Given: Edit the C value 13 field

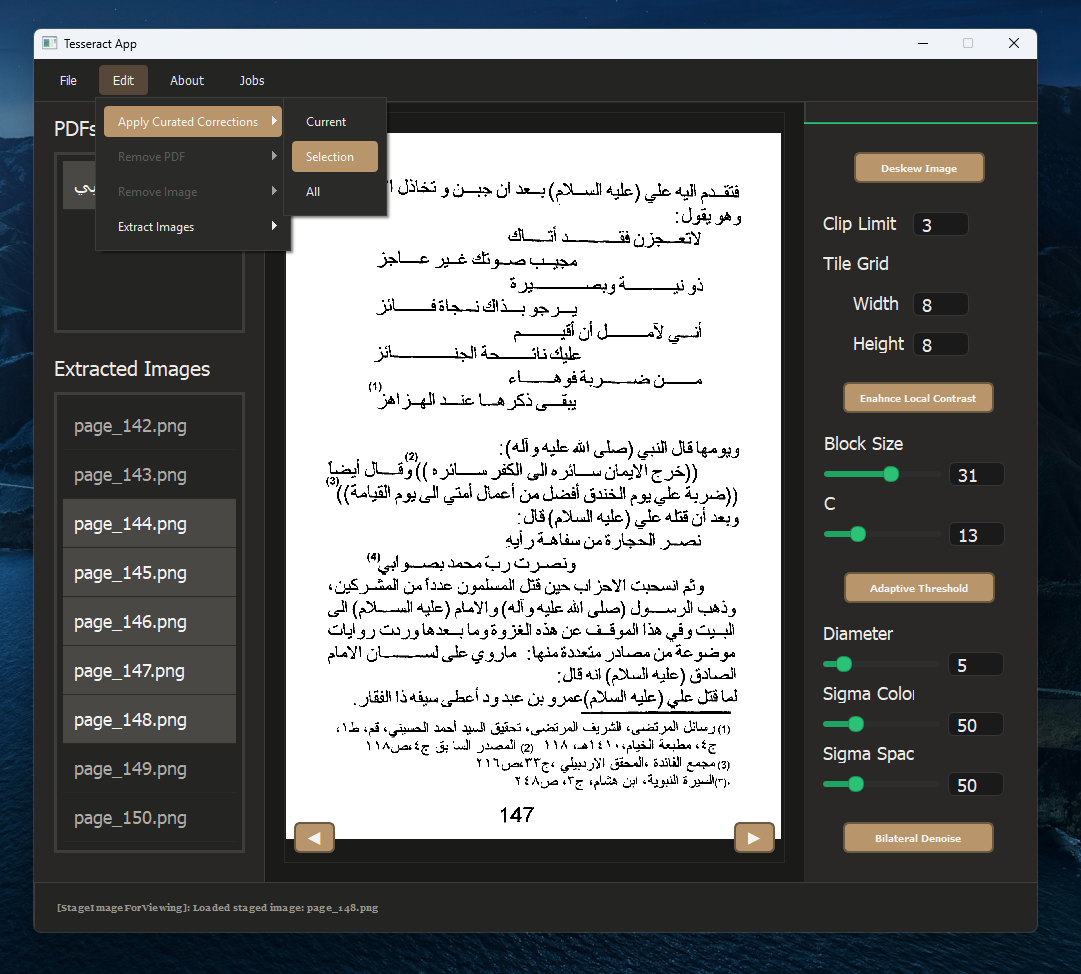Looking at the screenshot, I should (976, 535).
